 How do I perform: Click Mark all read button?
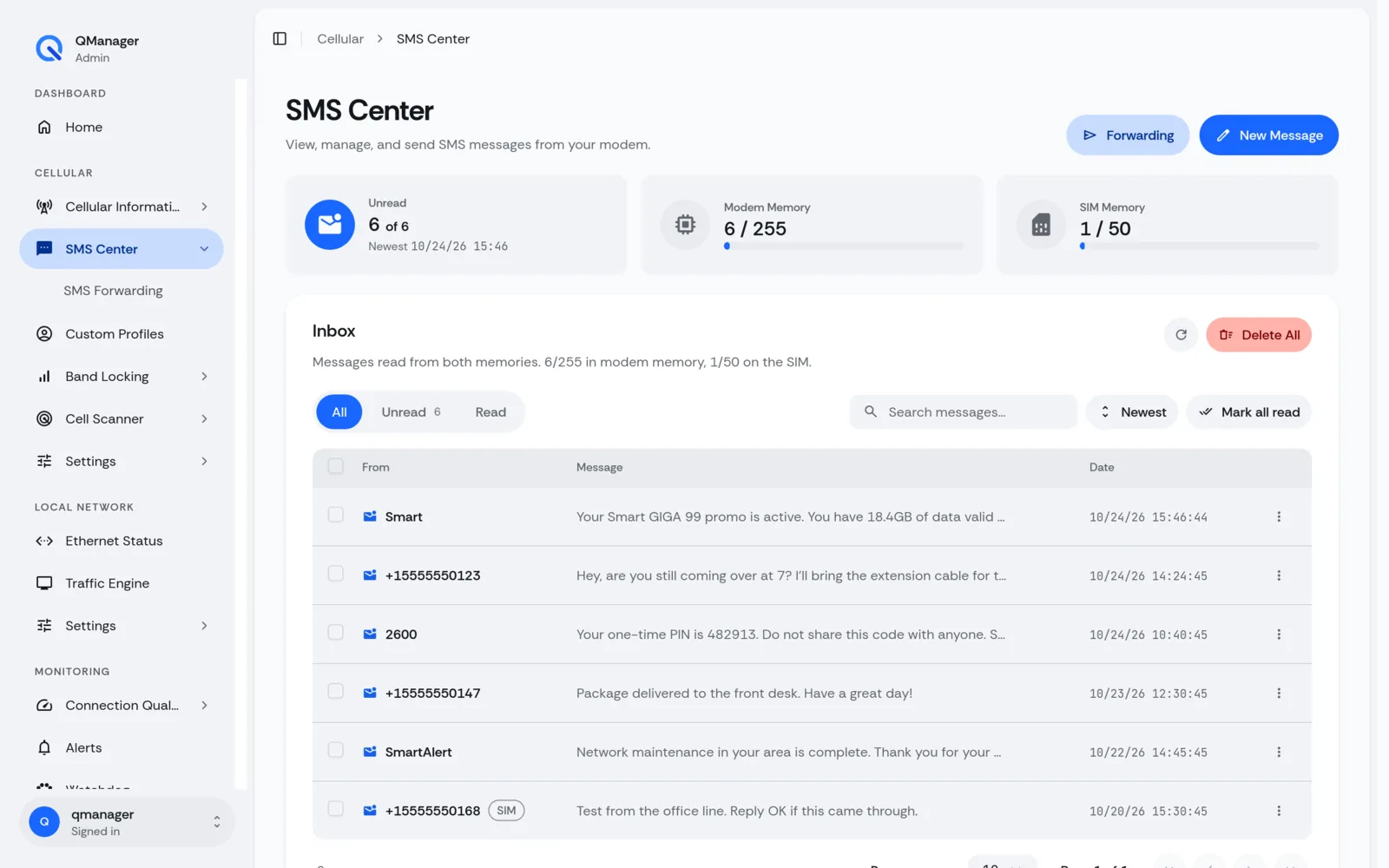click(1248, 412)
